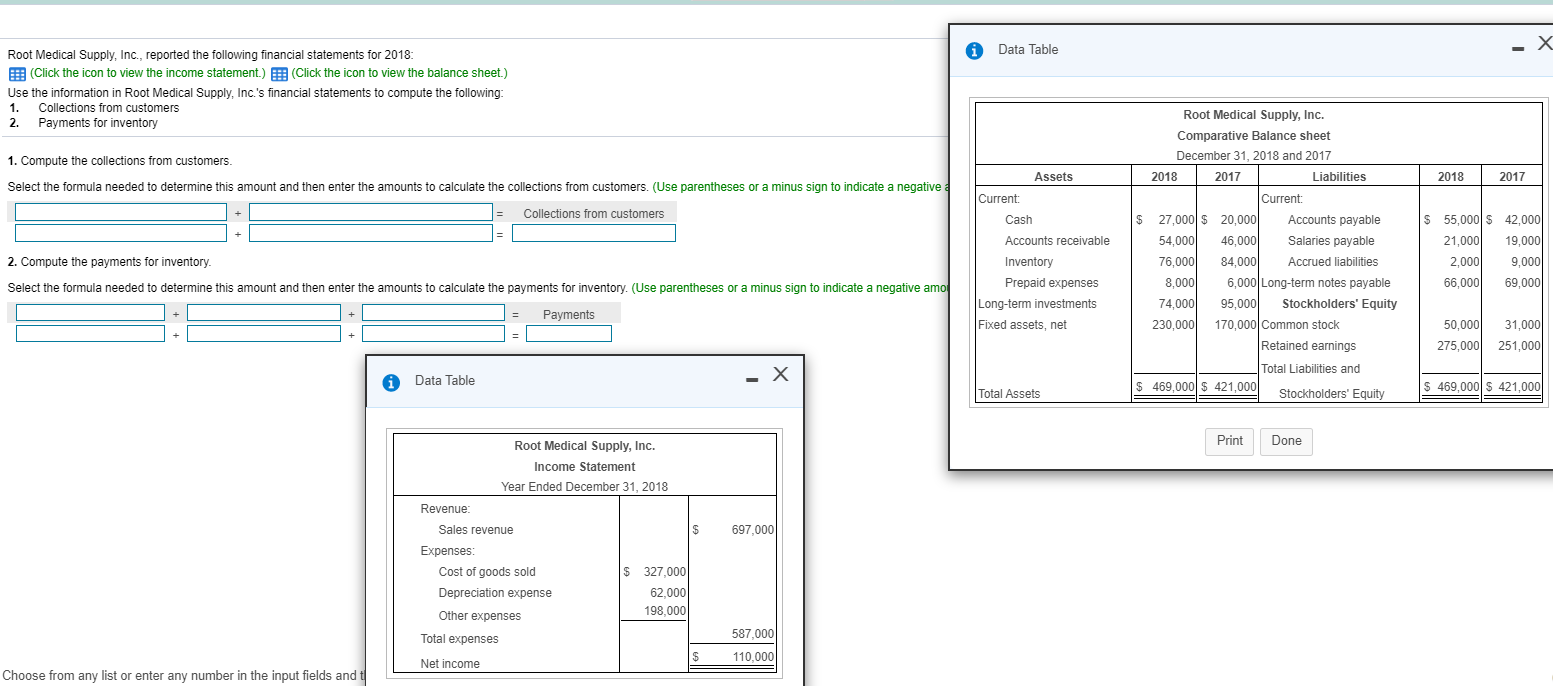Image resolution: width=1553 pixels, height=686 pixels.
Task: Click Long-term notes payable 2018 value 66,000
Action: (x=1462, y=283)
